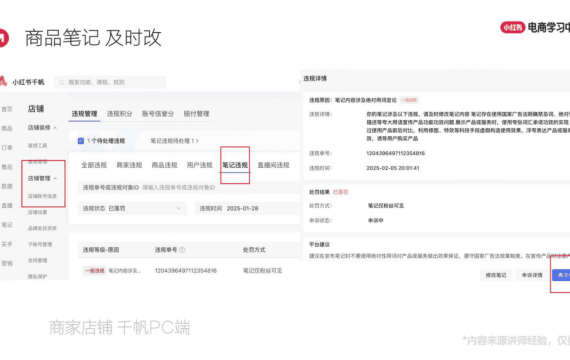Open 店铺账号信息 in the sidebar
The image size is (570, 360).
click(42, 196)
